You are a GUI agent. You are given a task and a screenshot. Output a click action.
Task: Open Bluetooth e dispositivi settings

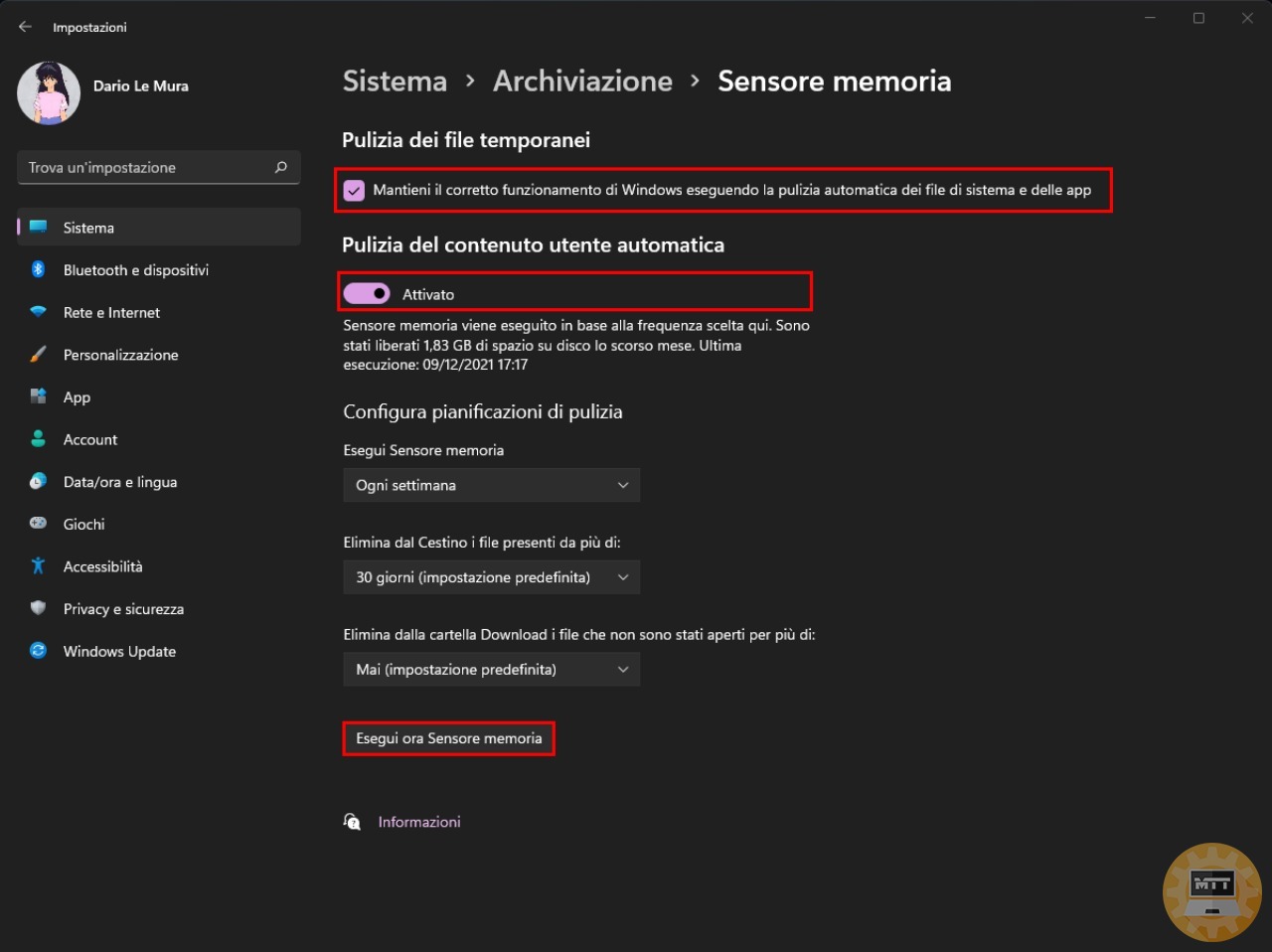point(159,269)
